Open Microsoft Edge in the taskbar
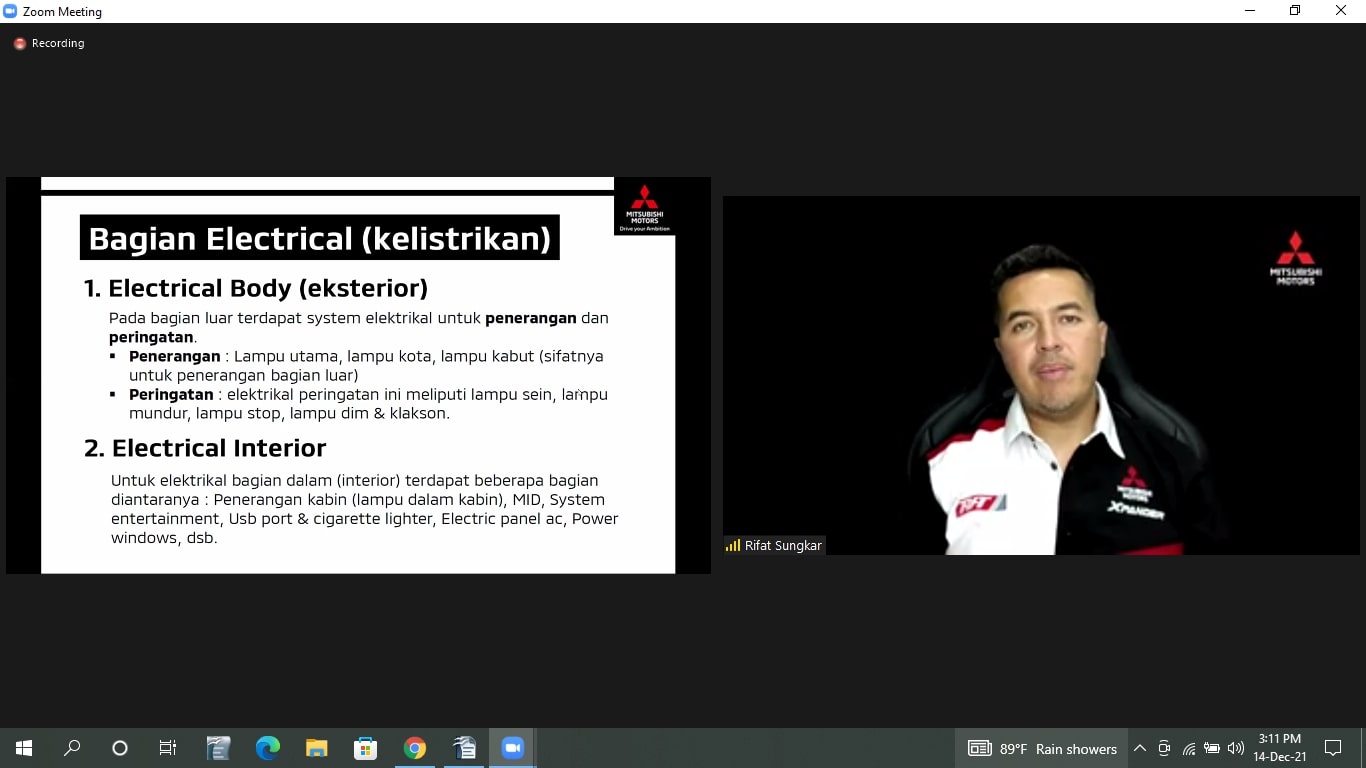Image resolution: width=1366 pixels, height=768 pixels. coord(267,748)
